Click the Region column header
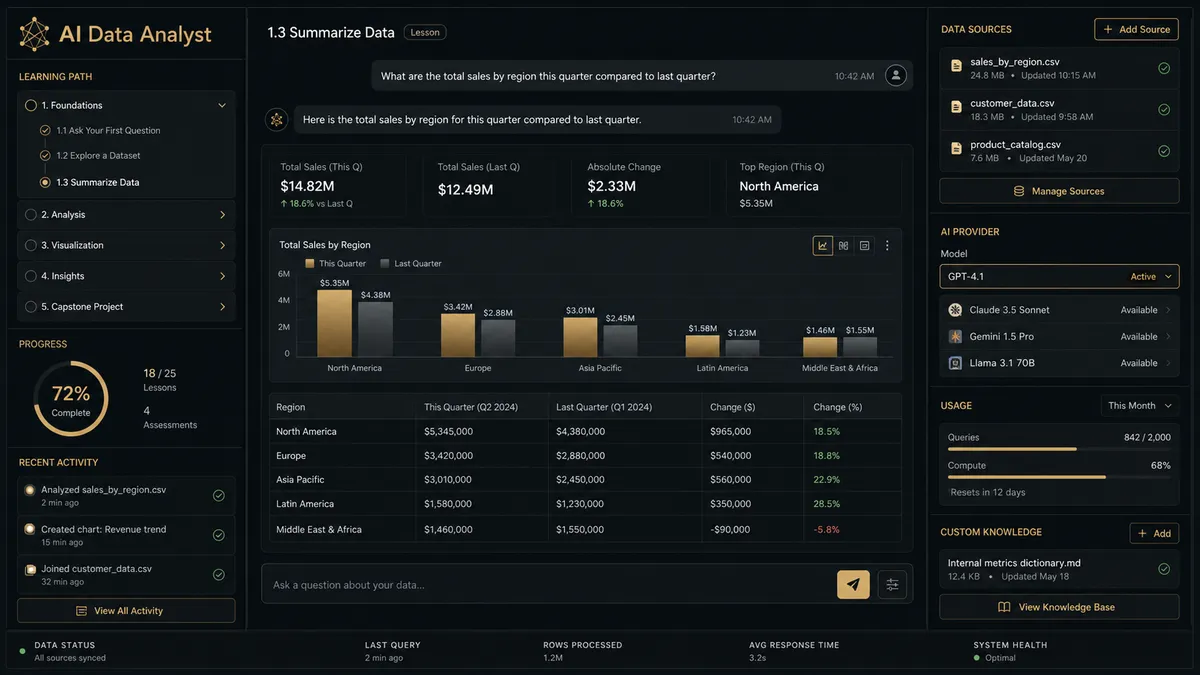Screen dimensions: 1200x675 pos(291,408)
